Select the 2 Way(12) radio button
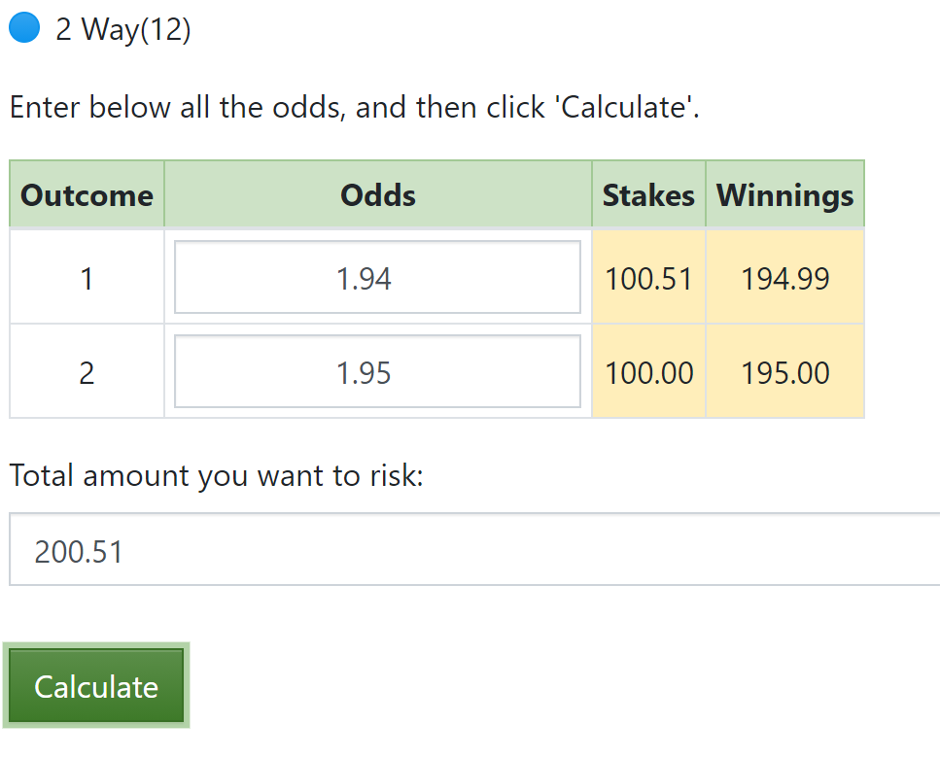This screenshot has height=758, width=941. click(23, 30)
